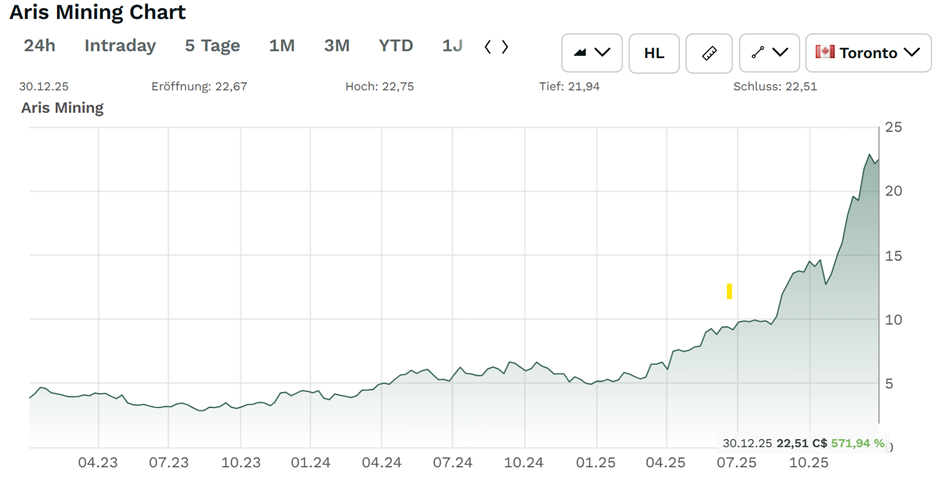
Task: Click the chart peak near 22 in late 2025
Action: [x=870, y=156]
